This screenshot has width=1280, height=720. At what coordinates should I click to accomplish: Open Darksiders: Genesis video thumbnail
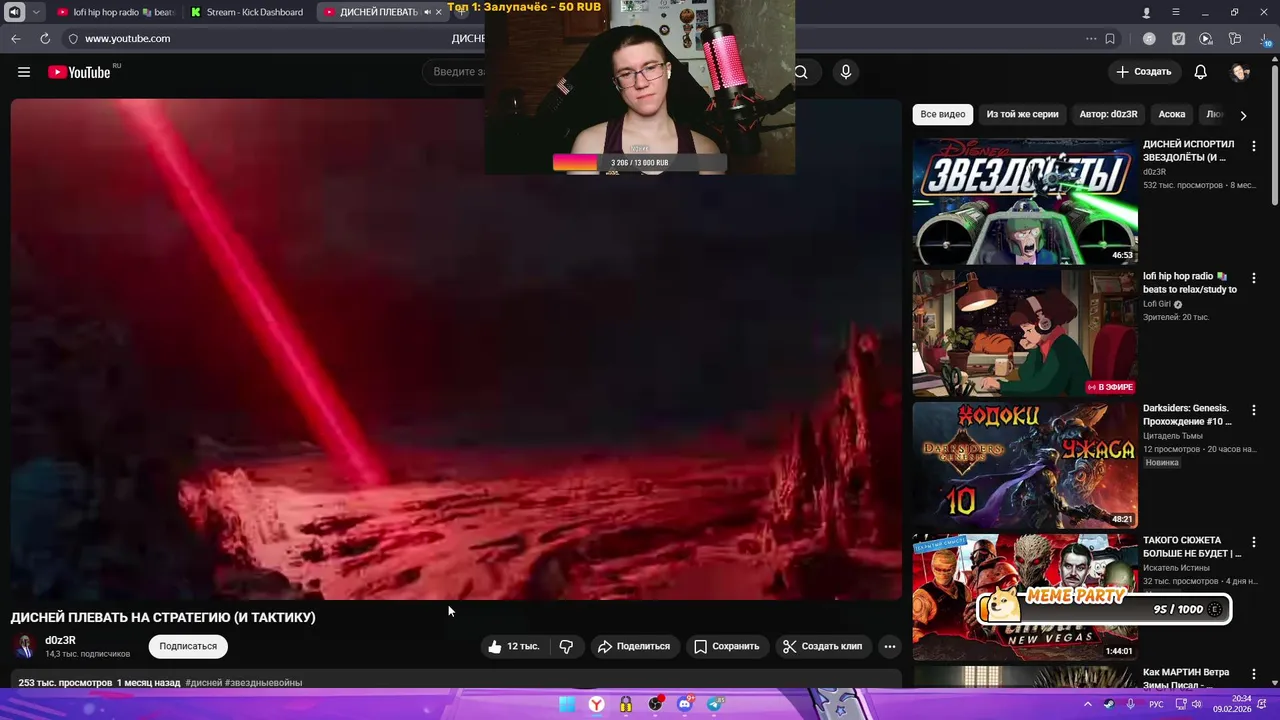(x=1025, y=465)
